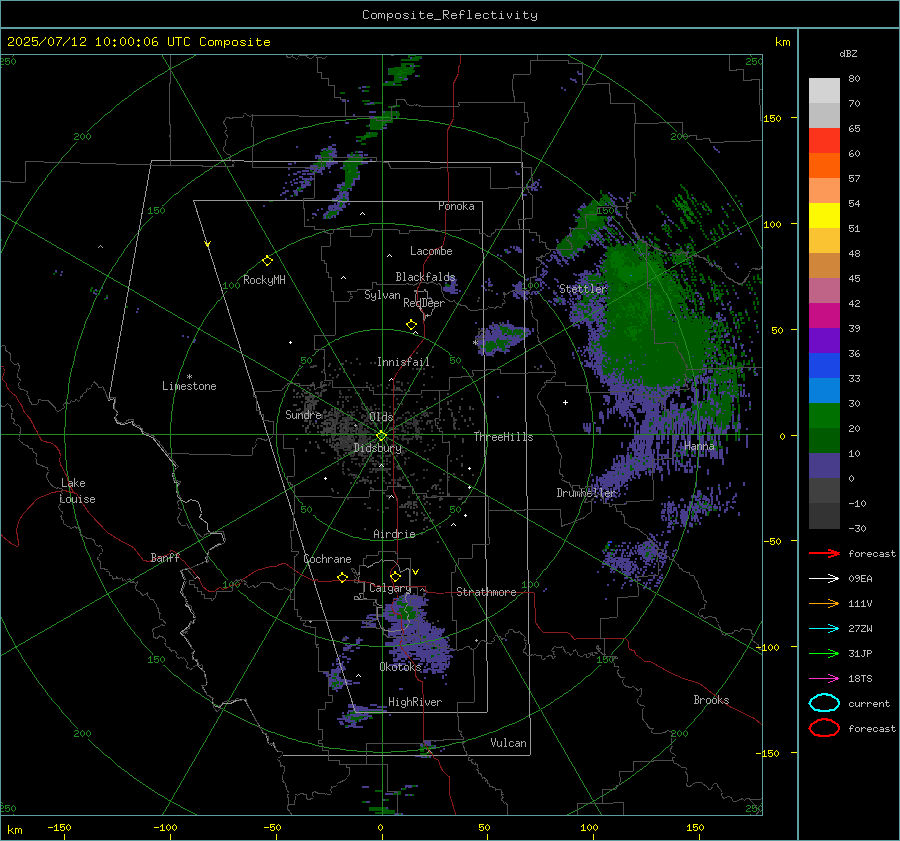This screenshot has width=900, height=841.
Task: Pick the royal blue dBZ swatch
Action: tap(824, 365)
